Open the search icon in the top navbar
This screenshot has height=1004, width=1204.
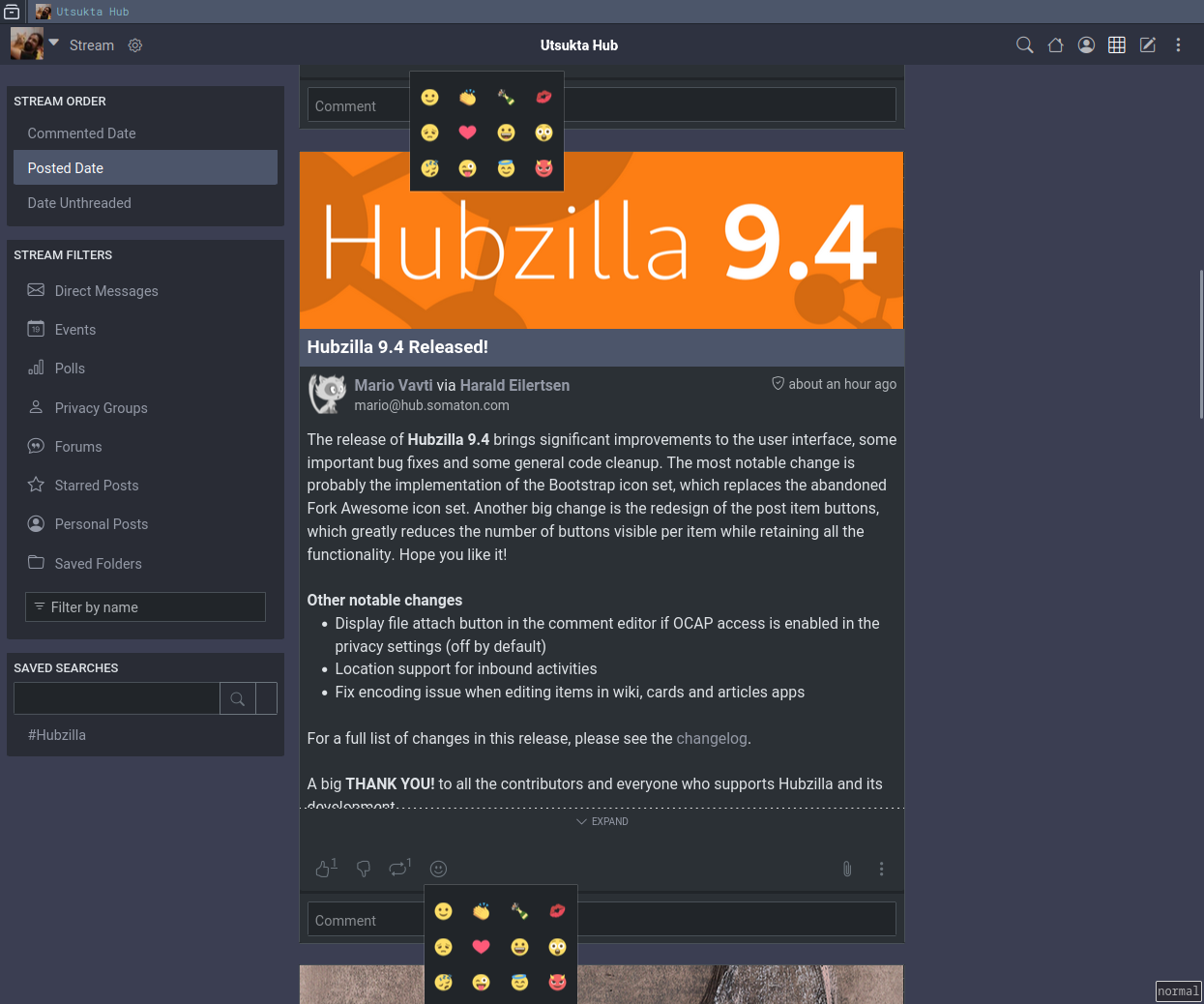(x=1024, y=45)
